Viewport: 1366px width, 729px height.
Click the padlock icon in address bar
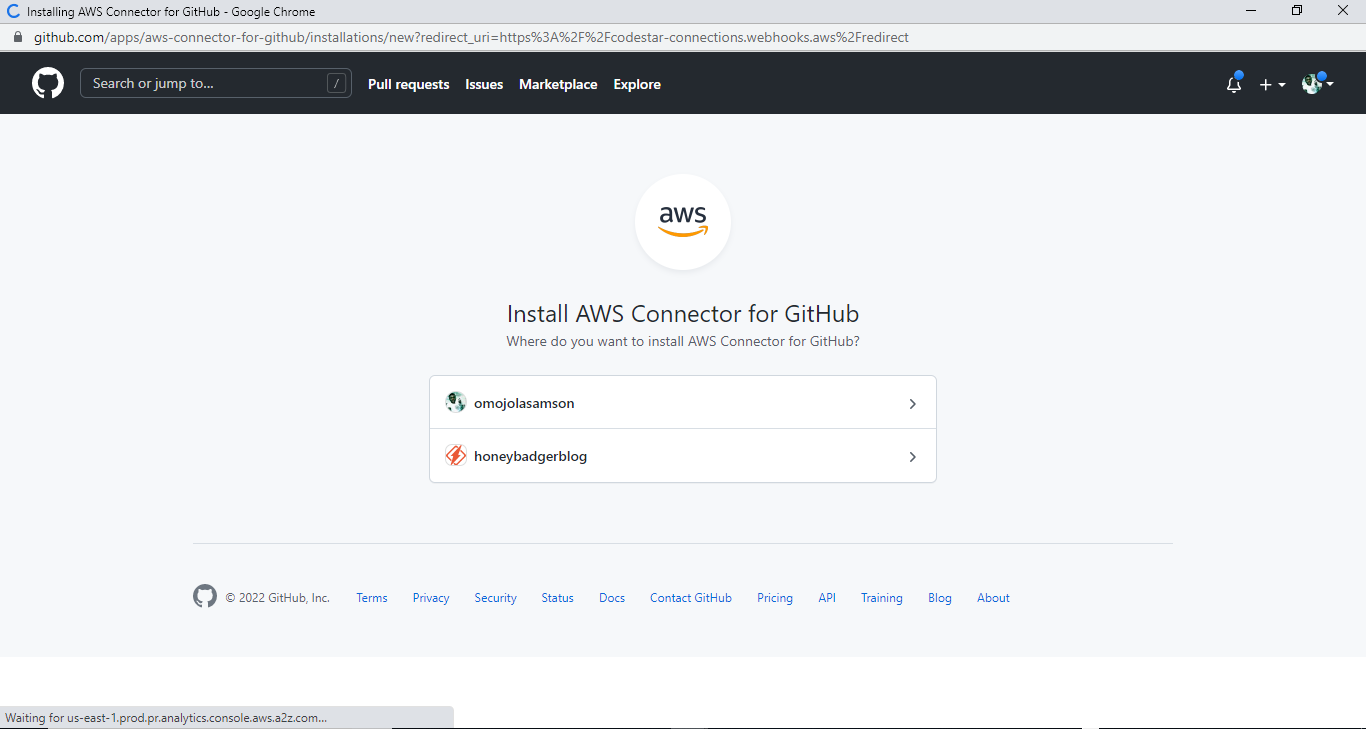tap(17, 37)
